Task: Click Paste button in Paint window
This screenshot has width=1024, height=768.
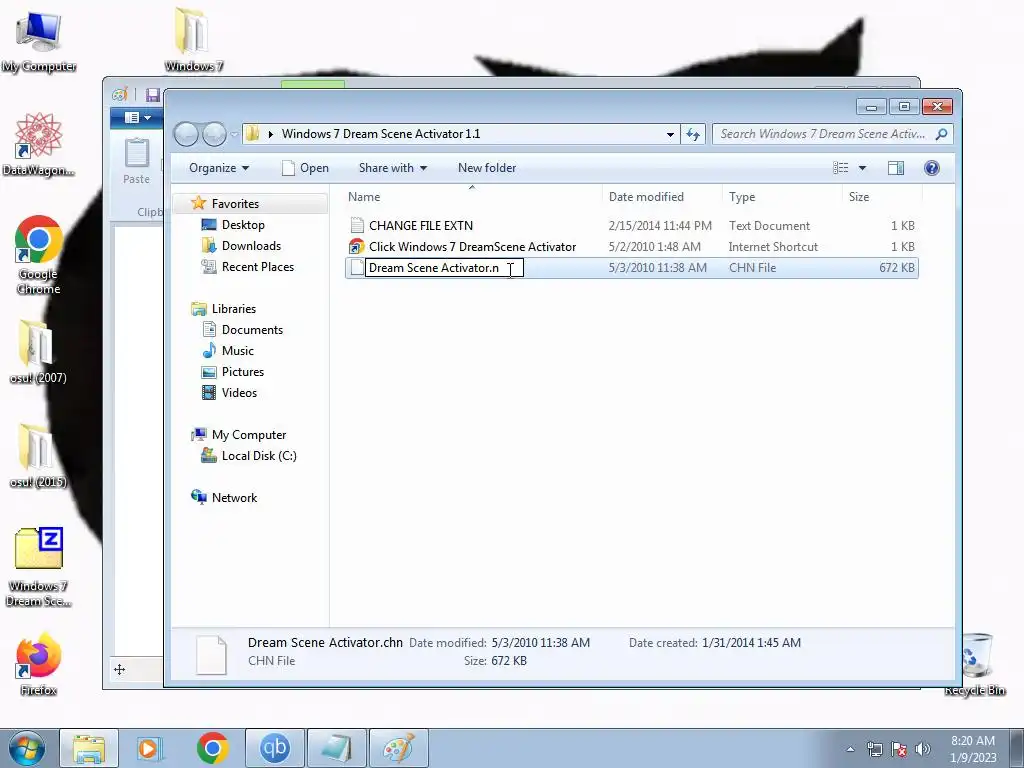Action: (136, 161)
